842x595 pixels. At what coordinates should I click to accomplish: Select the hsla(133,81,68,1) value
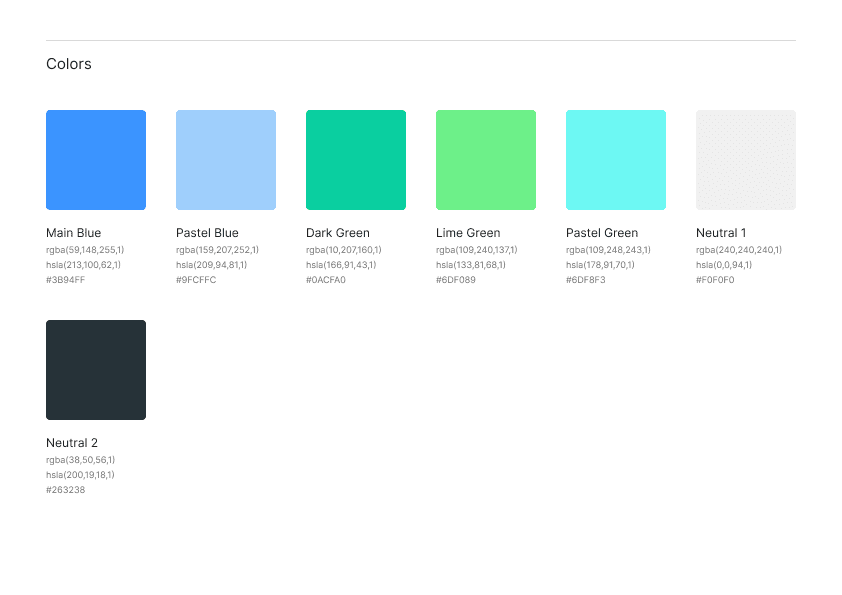coord(471,265)
